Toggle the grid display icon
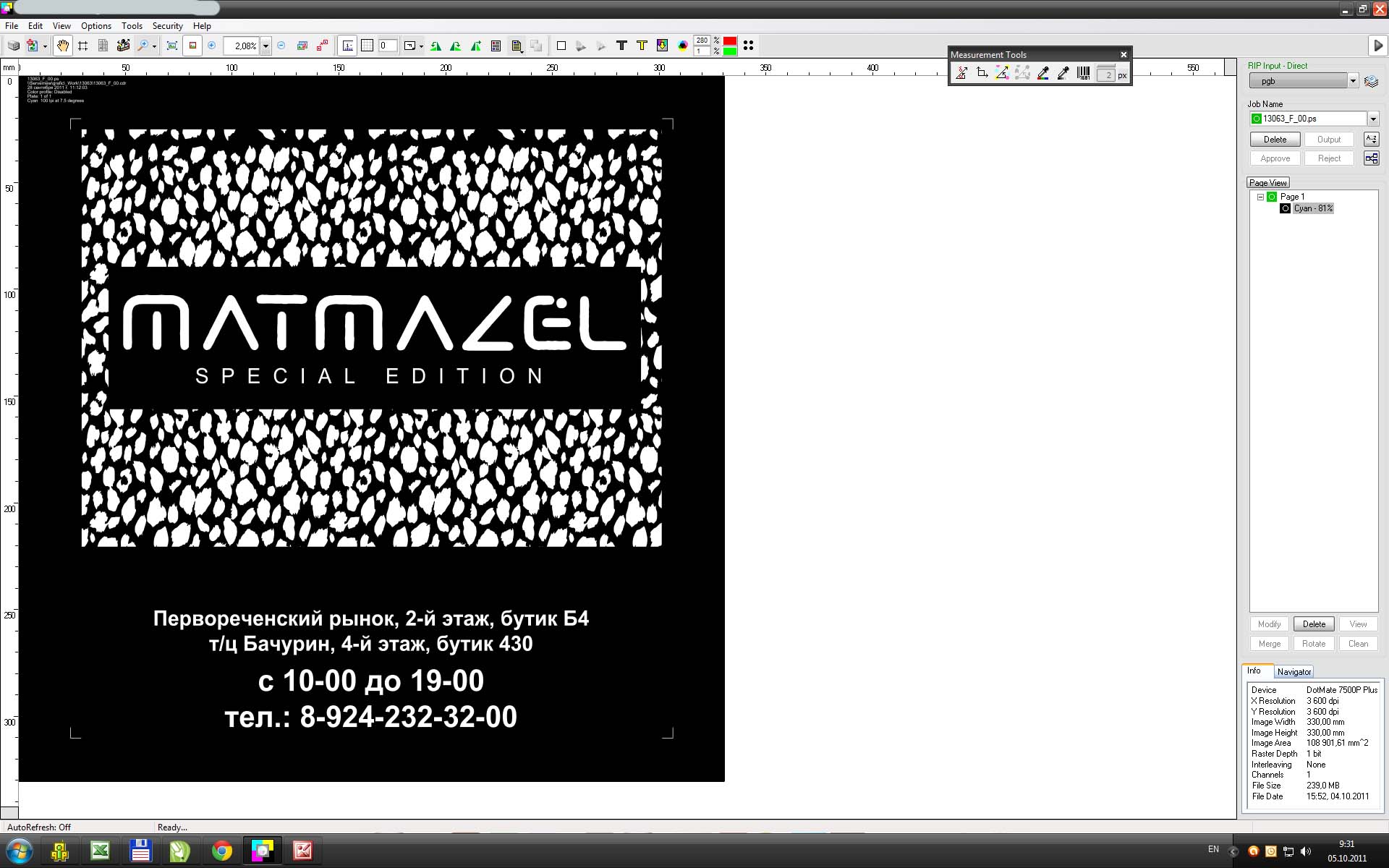The width and height of the screenshot is (1389, 868). tap(368, 46)
